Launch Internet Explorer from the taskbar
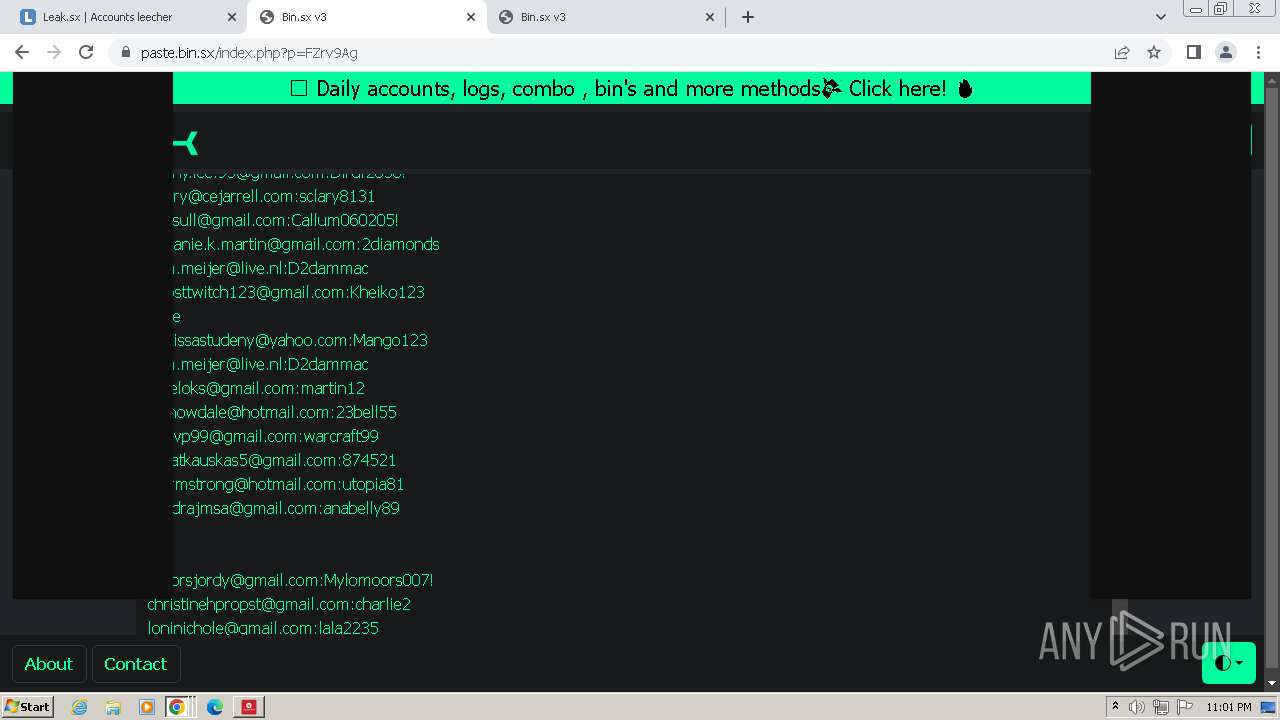Image resolution: width=1280 pixels, height=720 pixels. 79,707
